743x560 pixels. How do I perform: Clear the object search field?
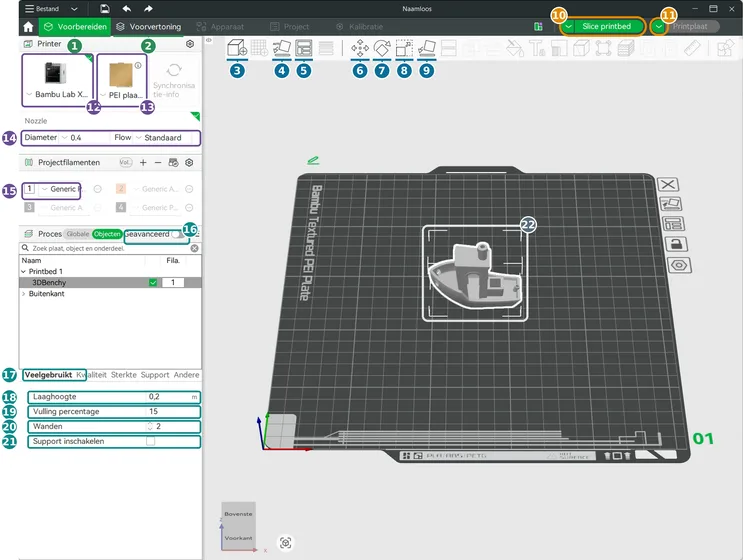pyautogui.click(x=194, y=248)
